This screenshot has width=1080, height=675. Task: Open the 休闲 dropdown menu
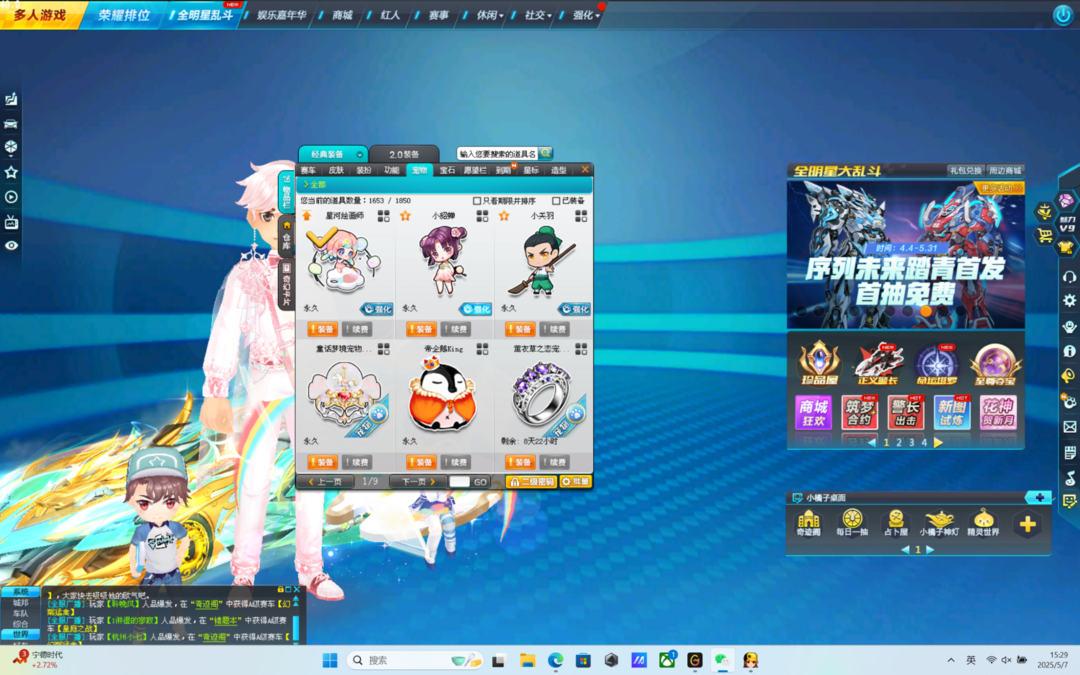coord(490,15)
